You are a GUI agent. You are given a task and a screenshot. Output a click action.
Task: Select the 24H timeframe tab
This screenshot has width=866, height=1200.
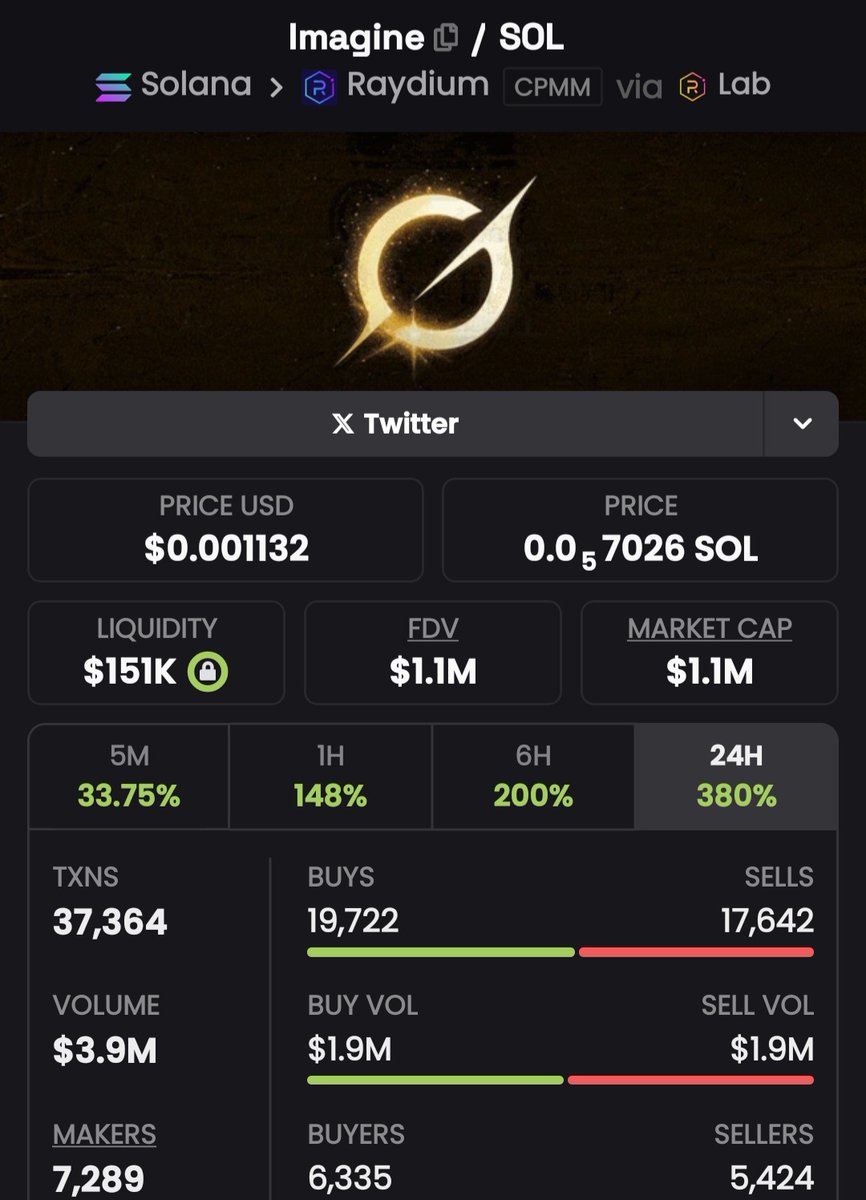(x=736, y=777)
